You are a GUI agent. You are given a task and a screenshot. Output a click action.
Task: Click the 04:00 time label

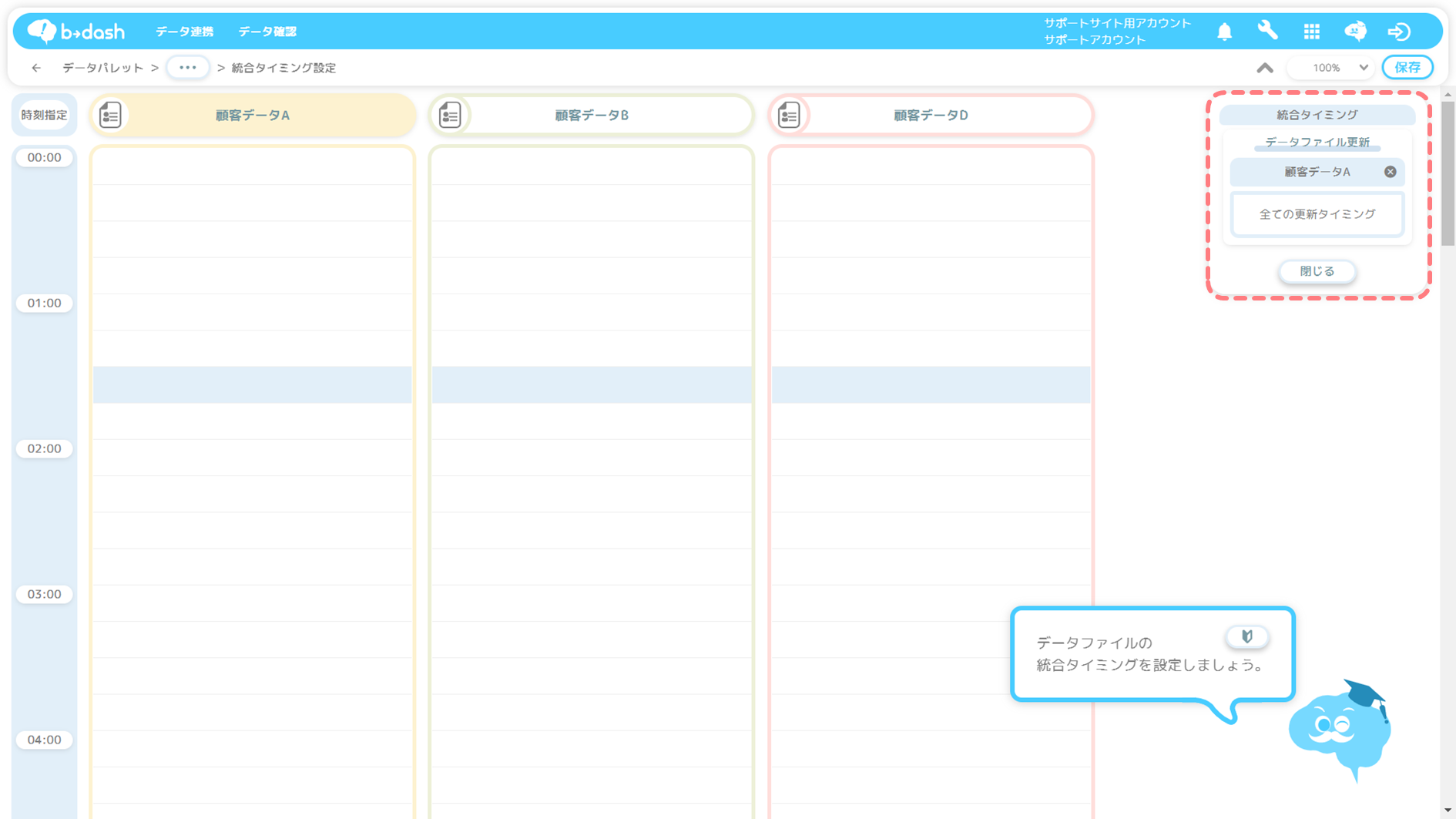44,740
